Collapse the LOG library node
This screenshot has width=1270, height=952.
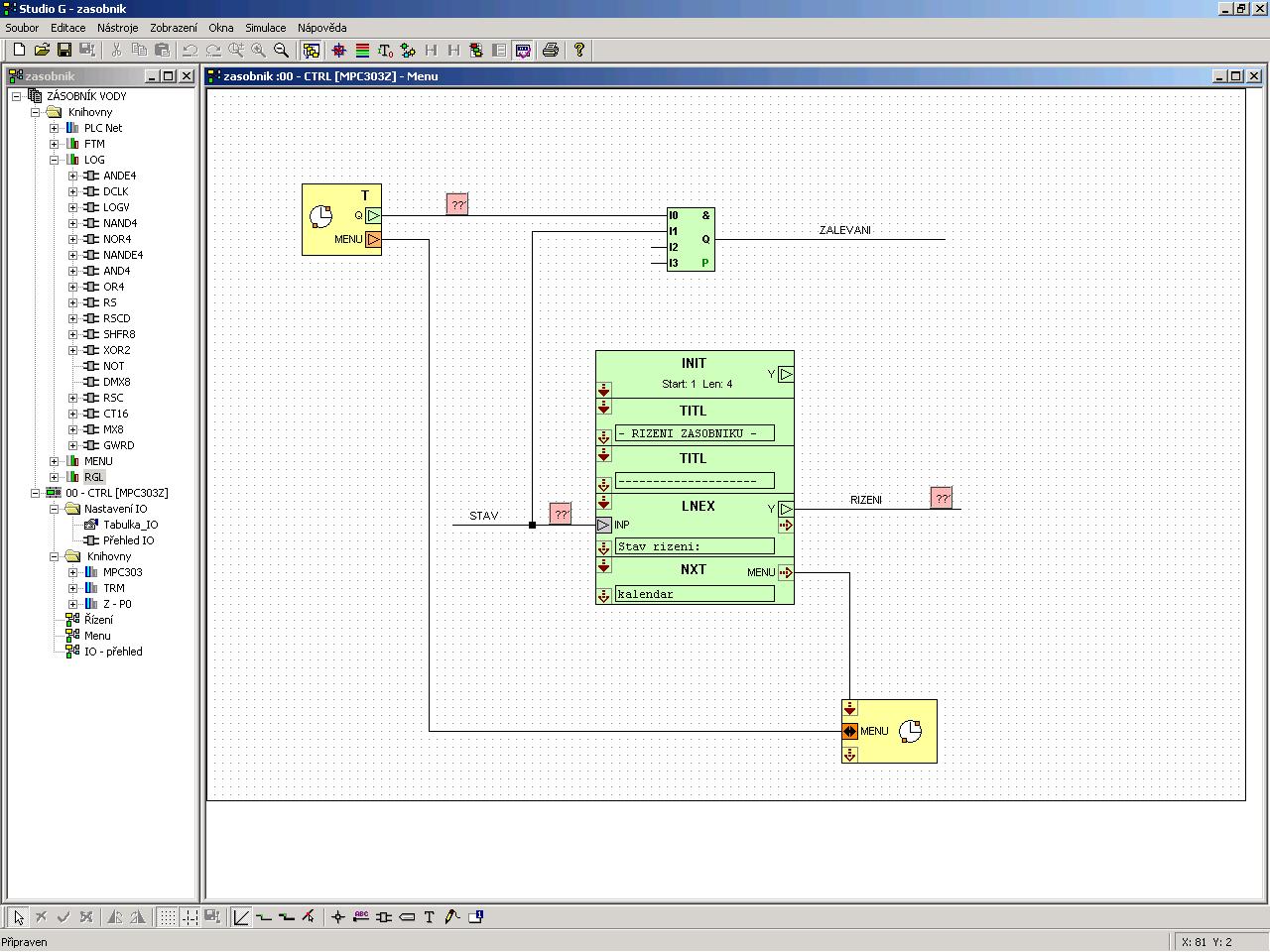(x=55, y=160)
